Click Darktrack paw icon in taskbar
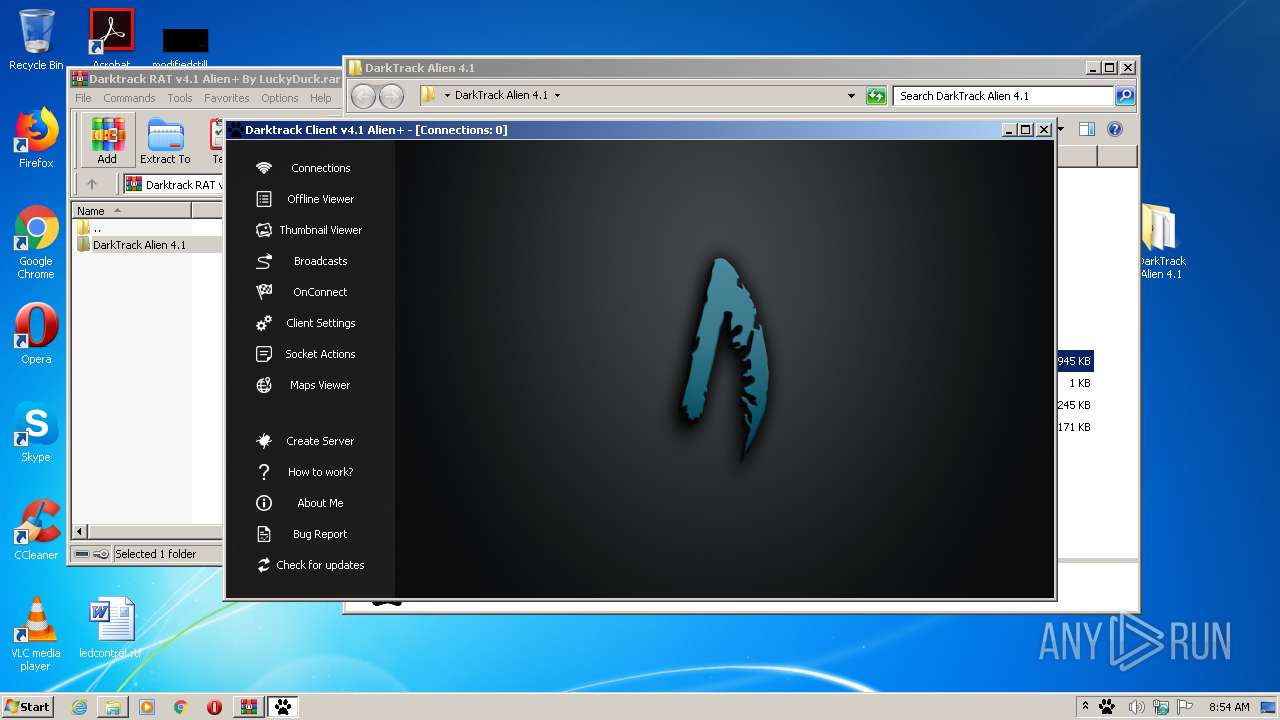This screenshot has height=720, width=1280. tap(283, 706)
